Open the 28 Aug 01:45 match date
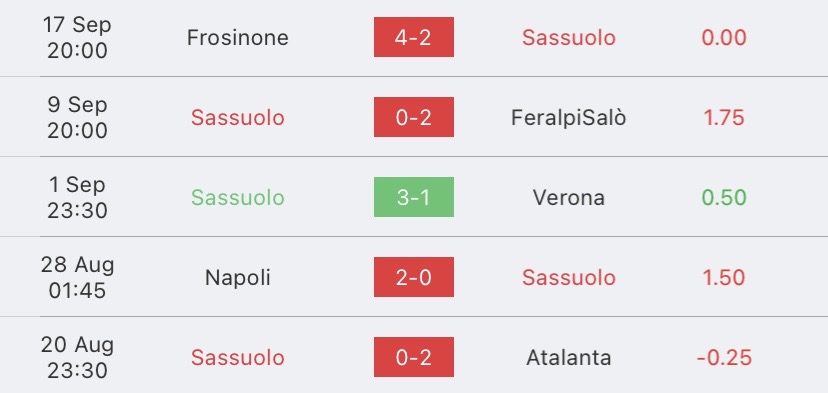The height and width of the screenshot is (393, 828). [77, 277]
